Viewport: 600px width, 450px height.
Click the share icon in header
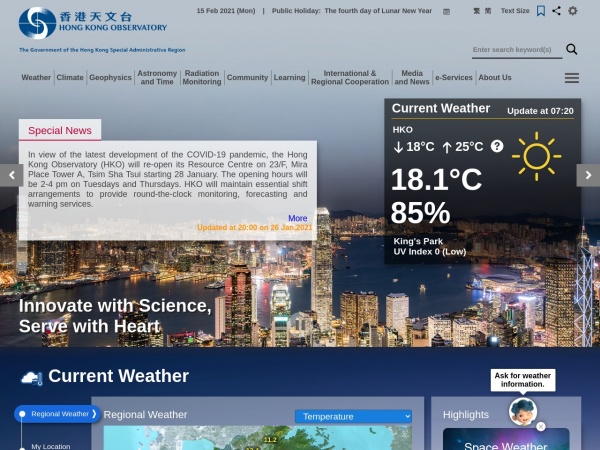pos(556,11)
